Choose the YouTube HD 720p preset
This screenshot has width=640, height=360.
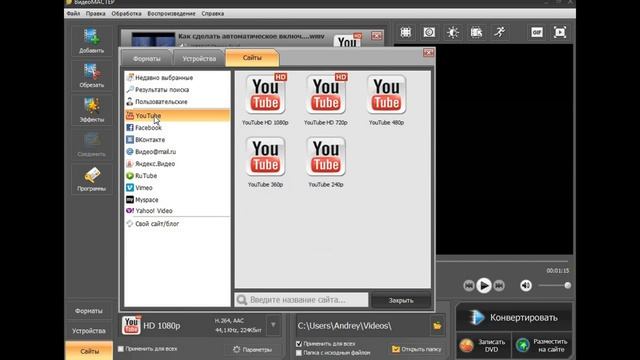326,99
